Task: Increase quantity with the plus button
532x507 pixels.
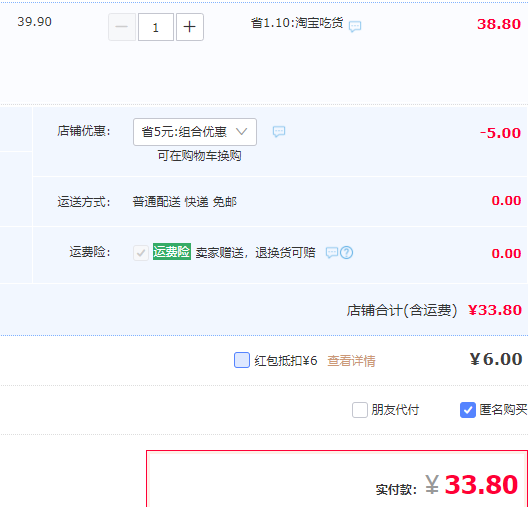Action: tap(190, 27)
